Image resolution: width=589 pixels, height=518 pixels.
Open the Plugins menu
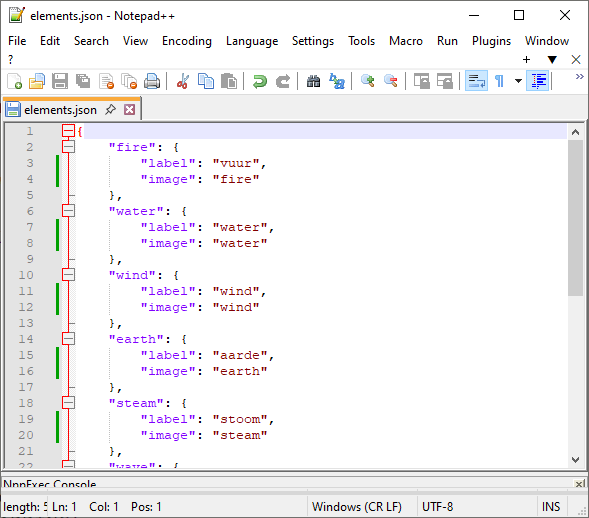point(491,41)
